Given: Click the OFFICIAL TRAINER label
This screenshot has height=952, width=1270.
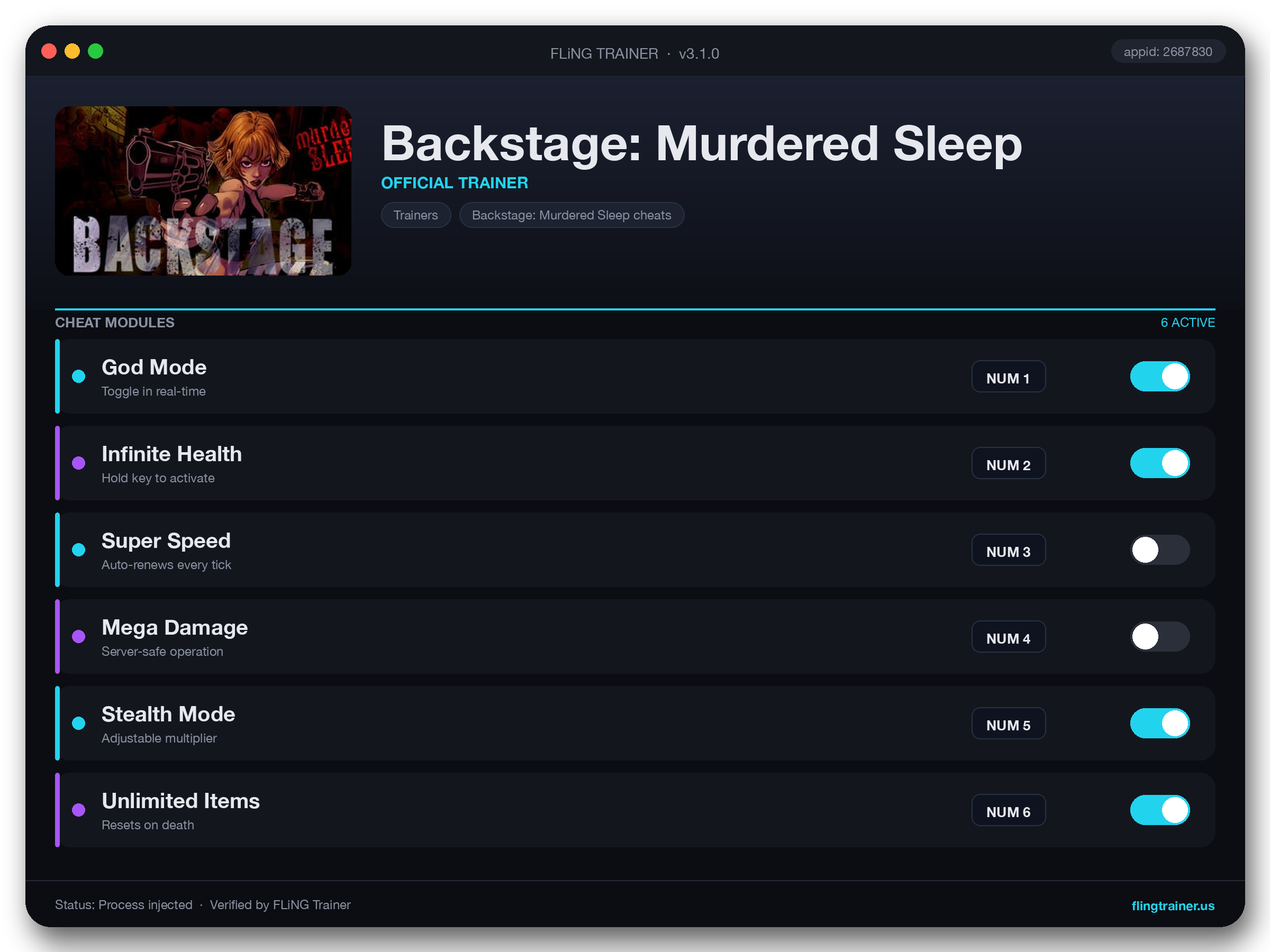Looking at the screenshot, I should (x=454, y=183).
